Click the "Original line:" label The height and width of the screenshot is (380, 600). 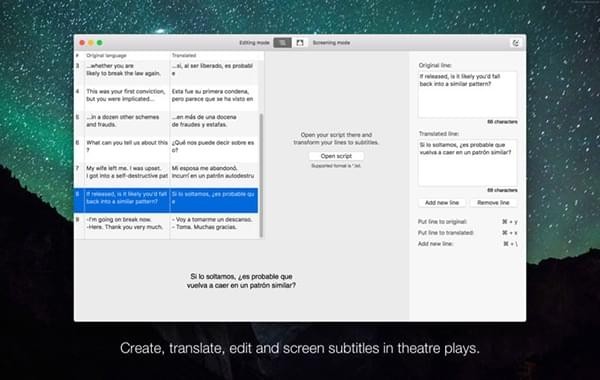click(435, 65)
